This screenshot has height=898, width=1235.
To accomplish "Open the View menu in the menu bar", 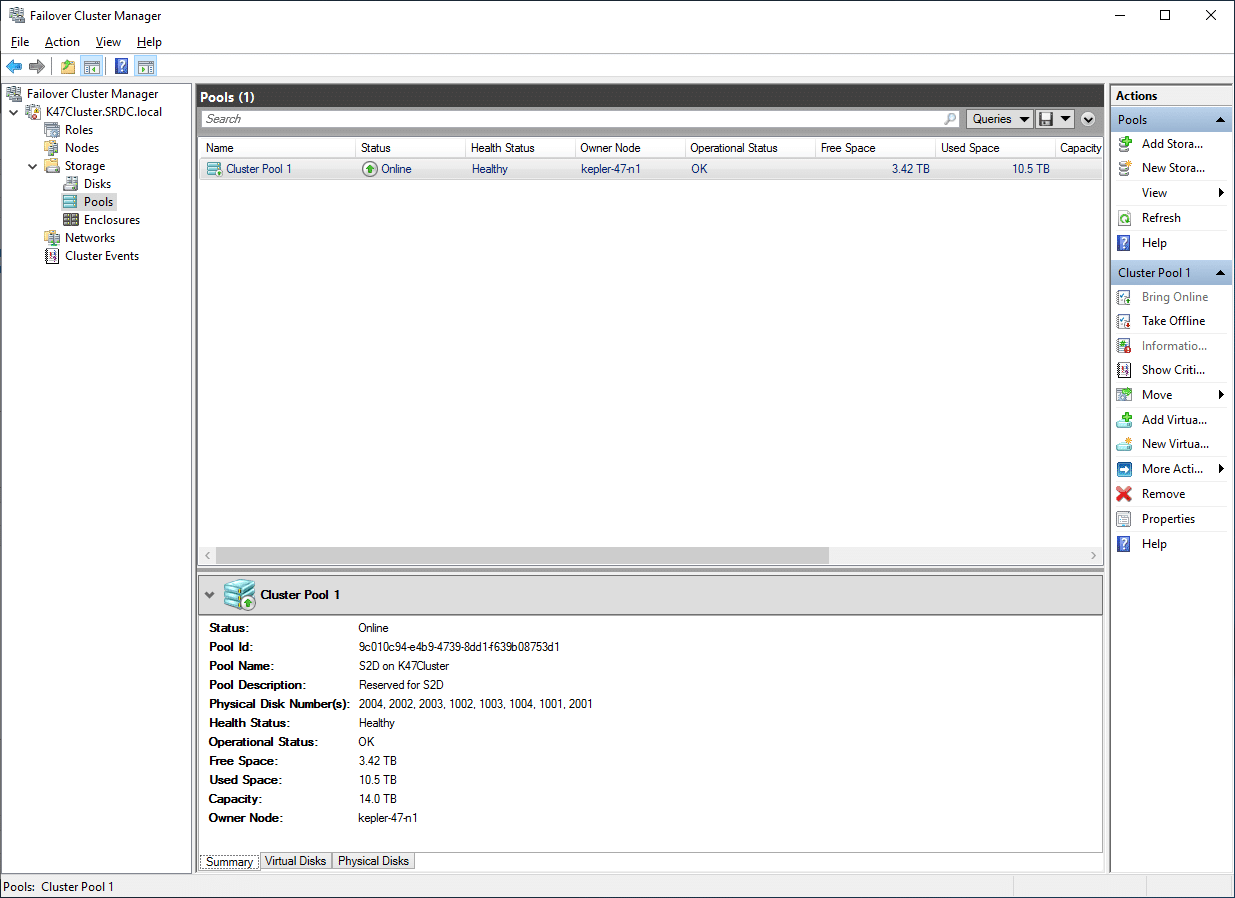I will 108,42.
